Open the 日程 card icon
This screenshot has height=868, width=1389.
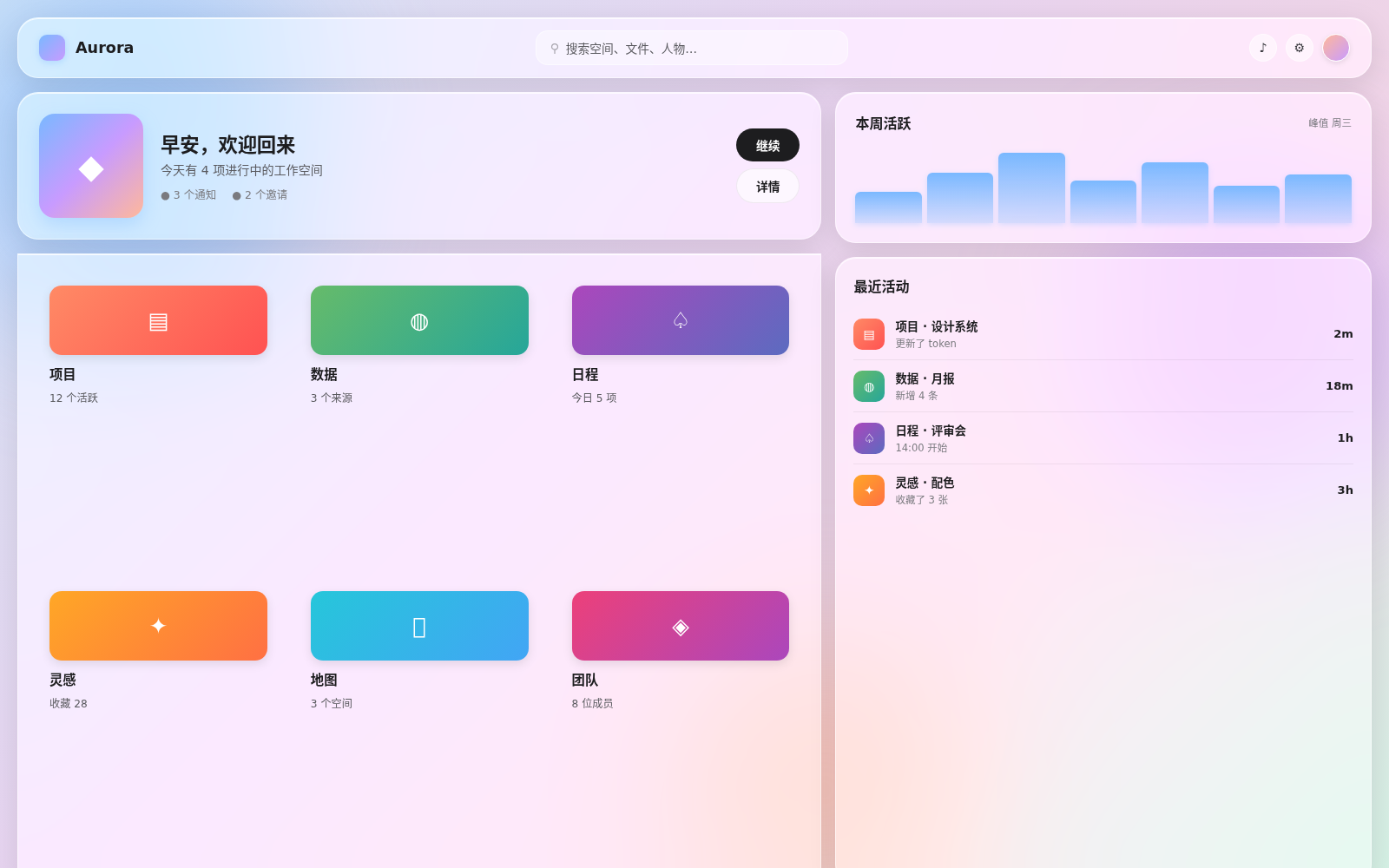[x=681, y=320]
